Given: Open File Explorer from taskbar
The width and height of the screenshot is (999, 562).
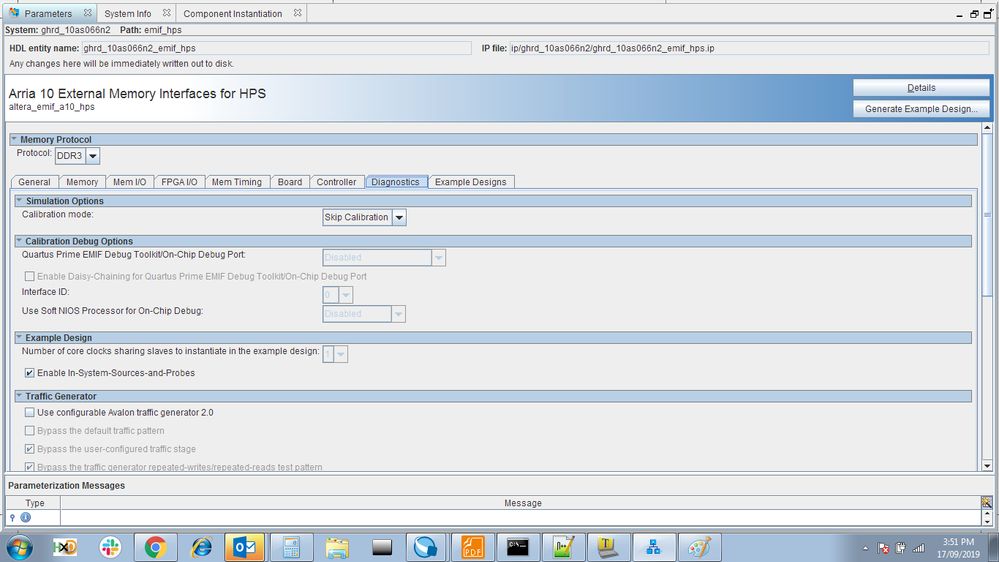Looking at the screenshot, I should [336, 547].
